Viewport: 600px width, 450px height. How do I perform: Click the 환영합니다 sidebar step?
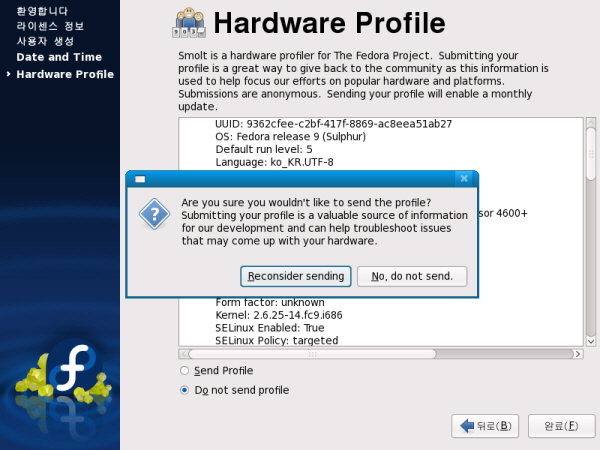[x=42, y=11]
